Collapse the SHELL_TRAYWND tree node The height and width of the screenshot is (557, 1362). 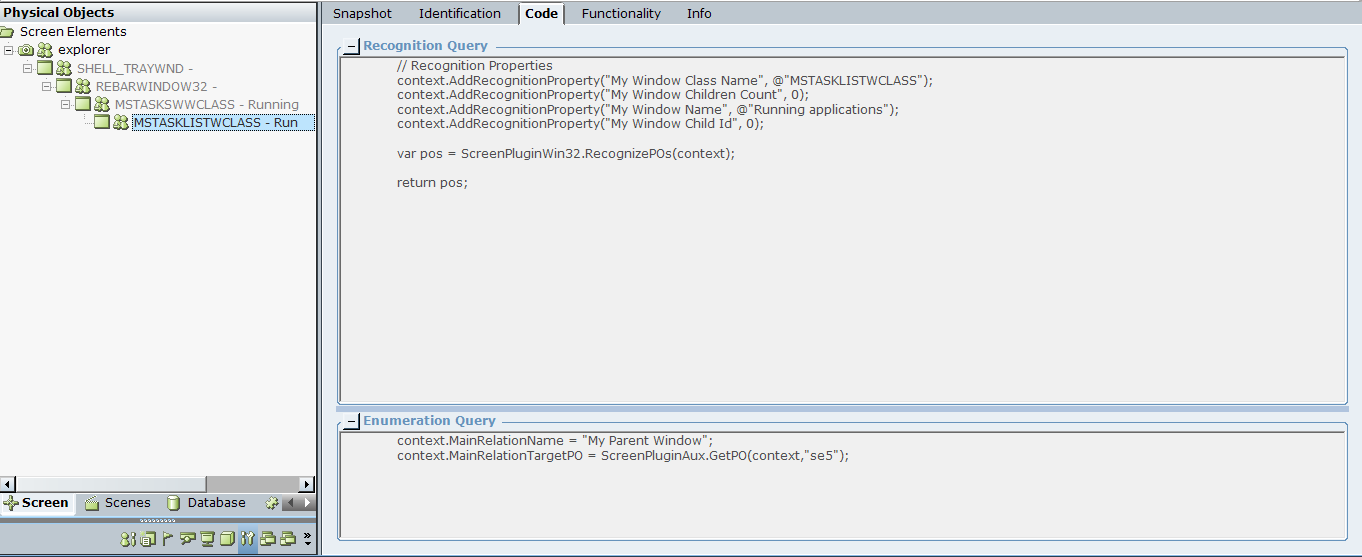[x=28, y=68]
